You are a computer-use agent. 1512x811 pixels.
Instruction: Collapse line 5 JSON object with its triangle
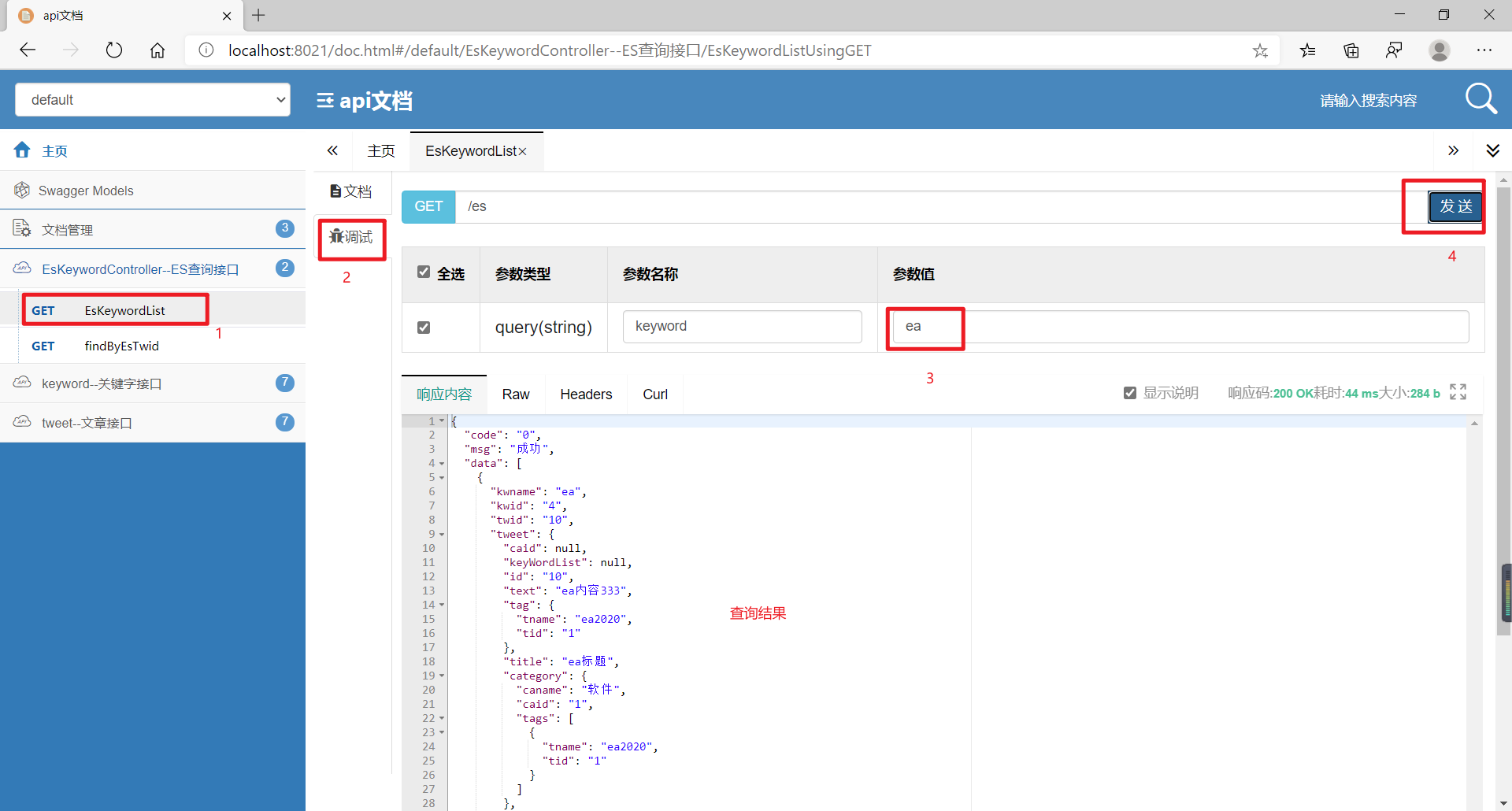point(441,477)
